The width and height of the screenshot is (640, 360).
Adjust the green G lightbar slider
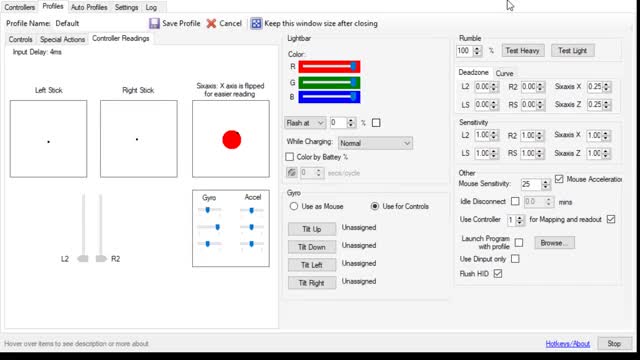tap(329, 82)
